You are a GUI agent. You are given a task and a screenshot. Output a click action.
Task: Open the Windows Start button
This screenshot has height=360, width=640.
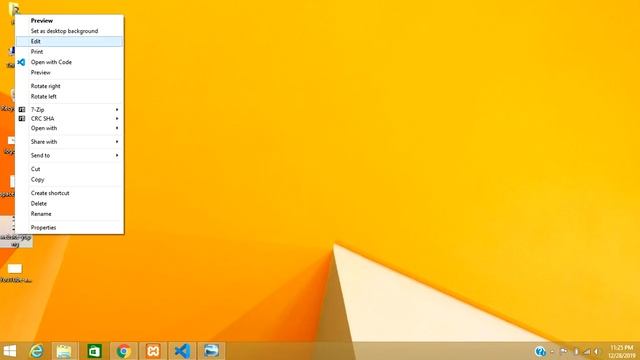point(10,351)
